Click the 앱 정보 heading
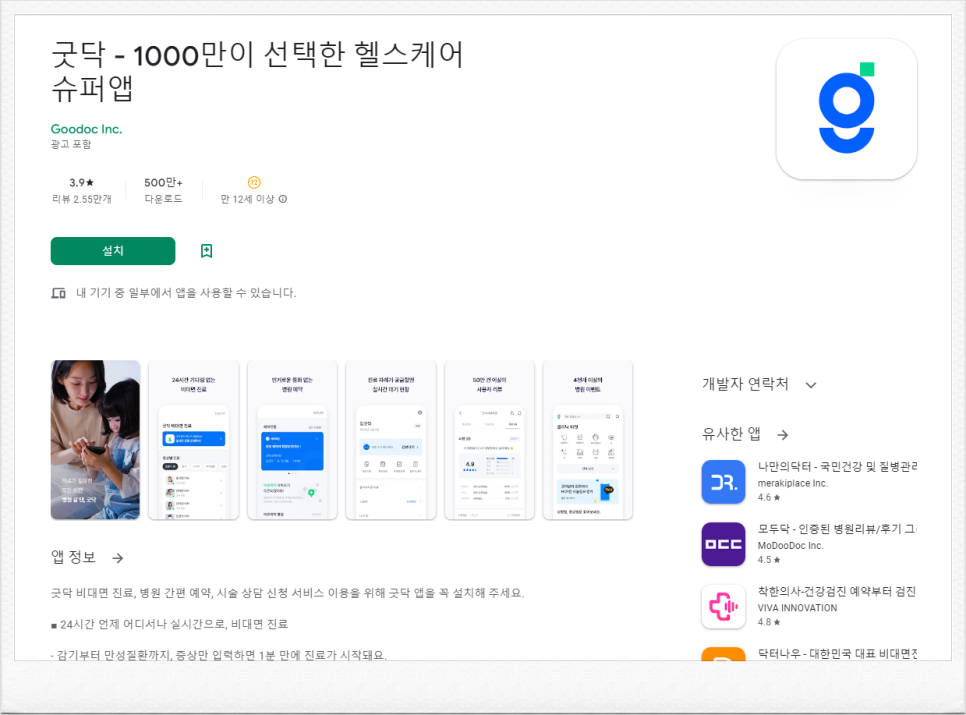Viewport: 966px width, 715px height. [73, 557]
